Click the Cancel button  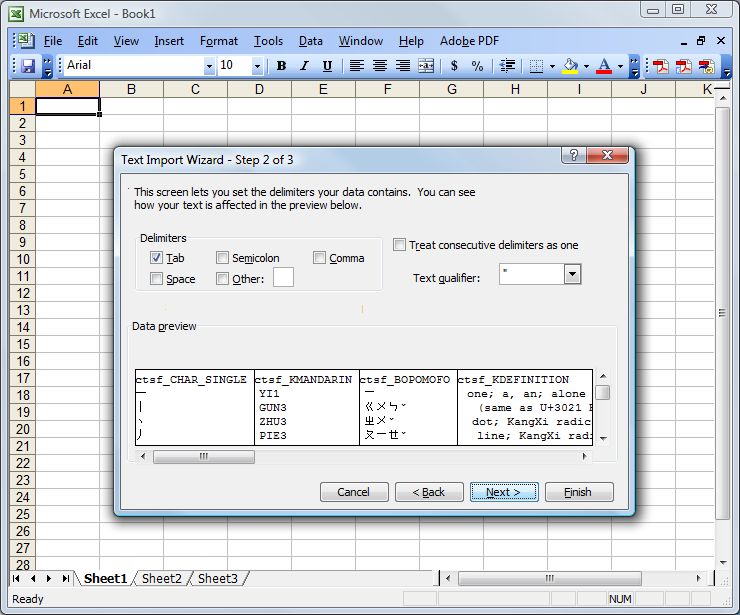click(354, 492)
